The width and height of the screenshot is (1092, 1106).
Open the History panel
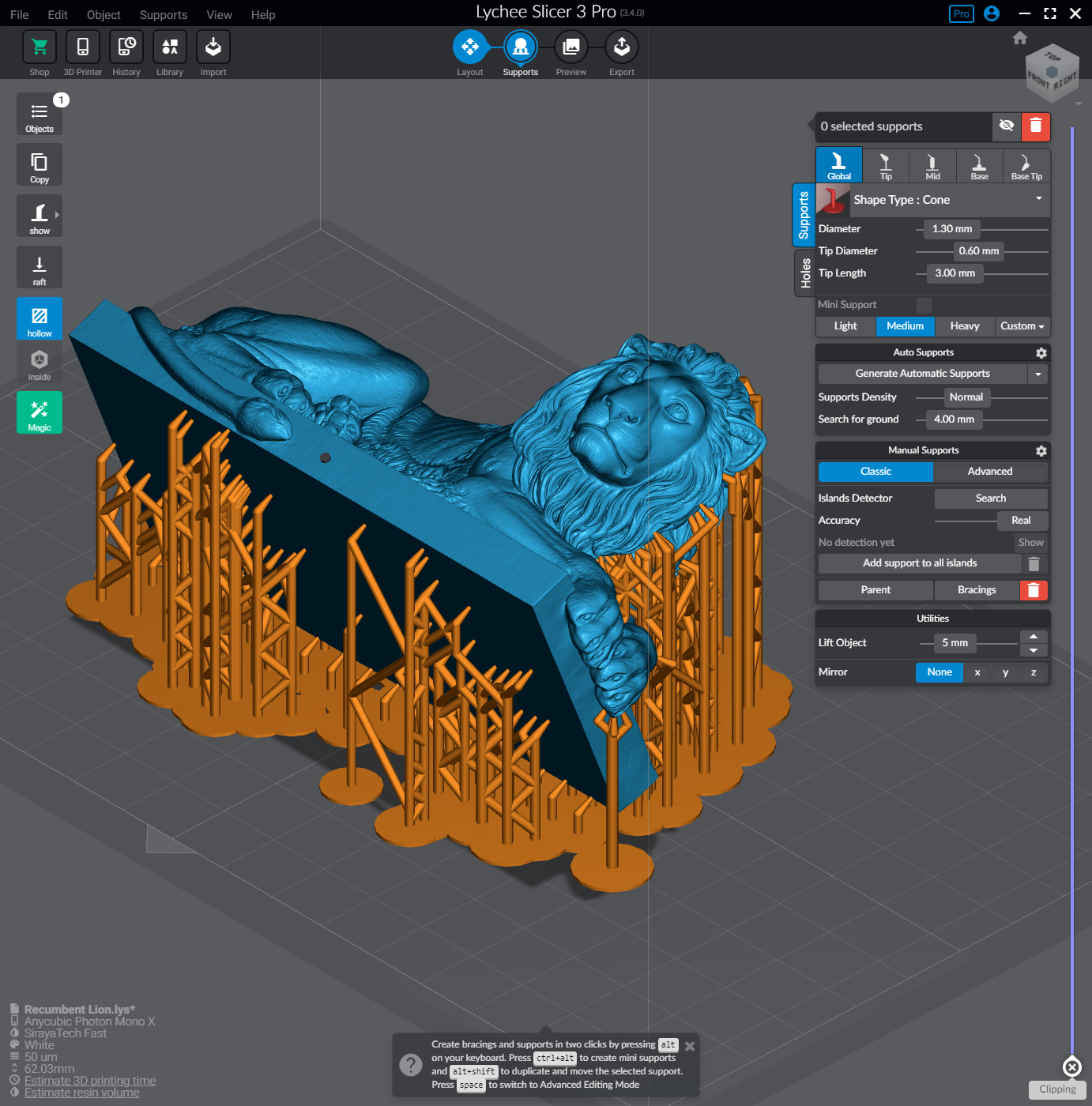pos(126,47)
